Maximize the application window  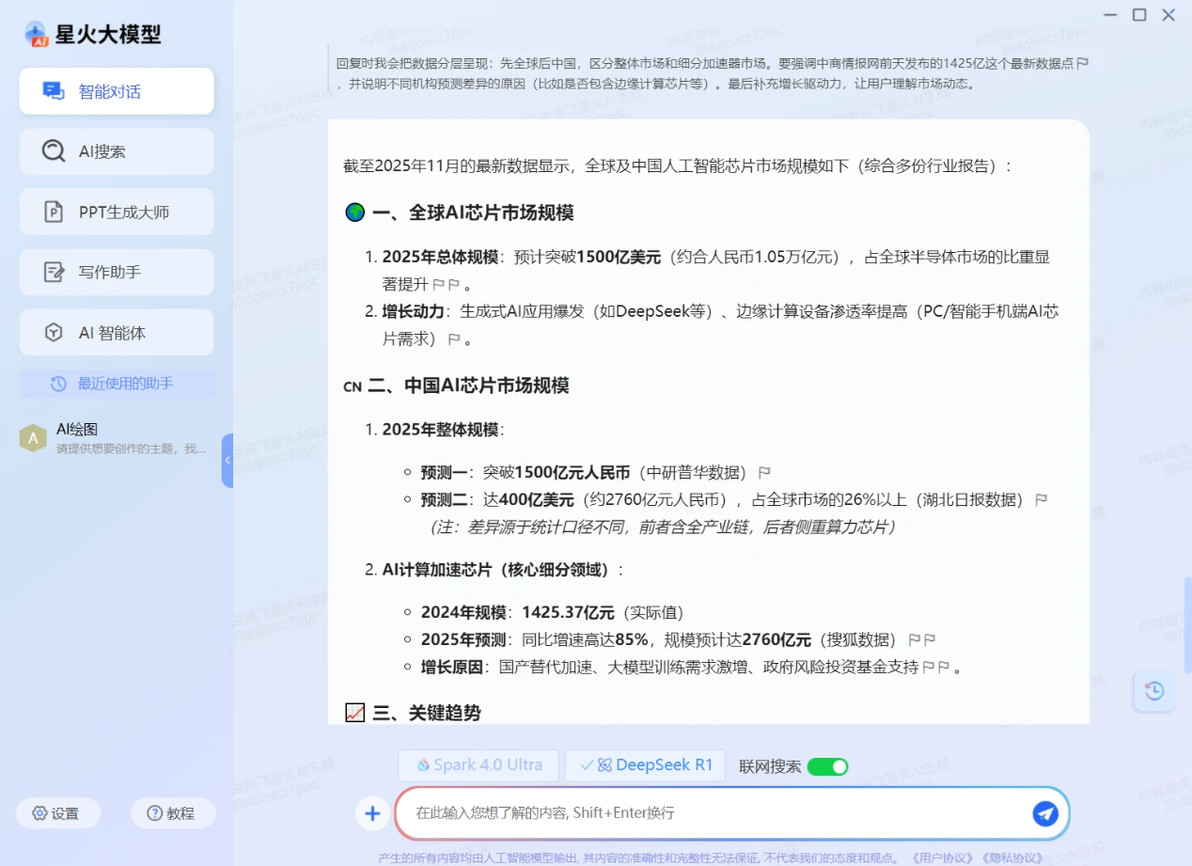[x=1140, y=15]
